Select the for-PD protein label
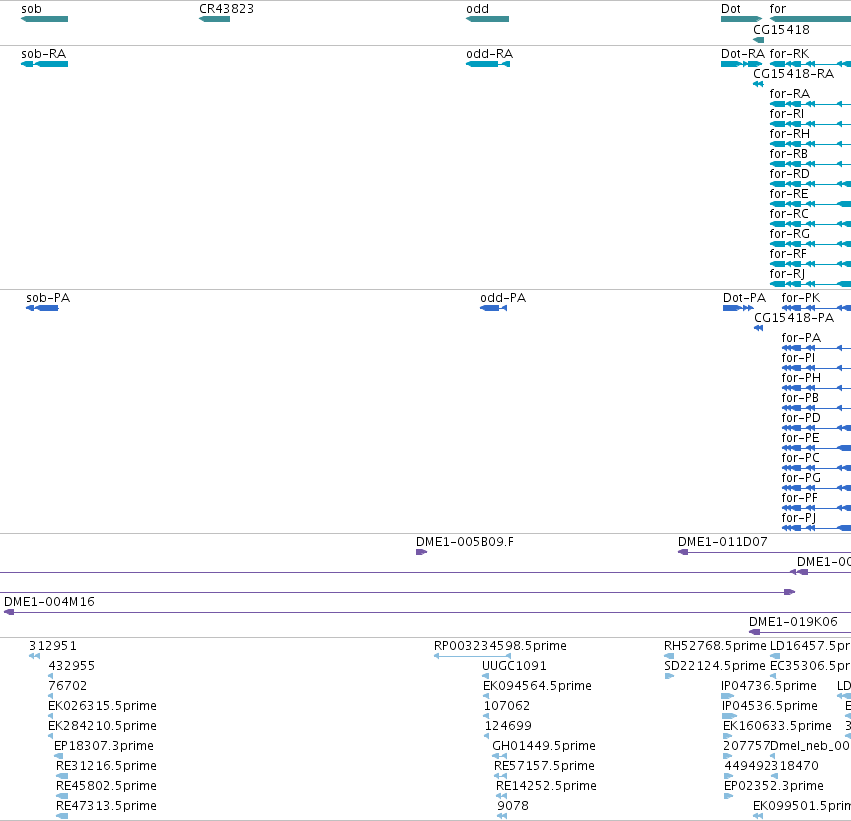 pos(801,418)
